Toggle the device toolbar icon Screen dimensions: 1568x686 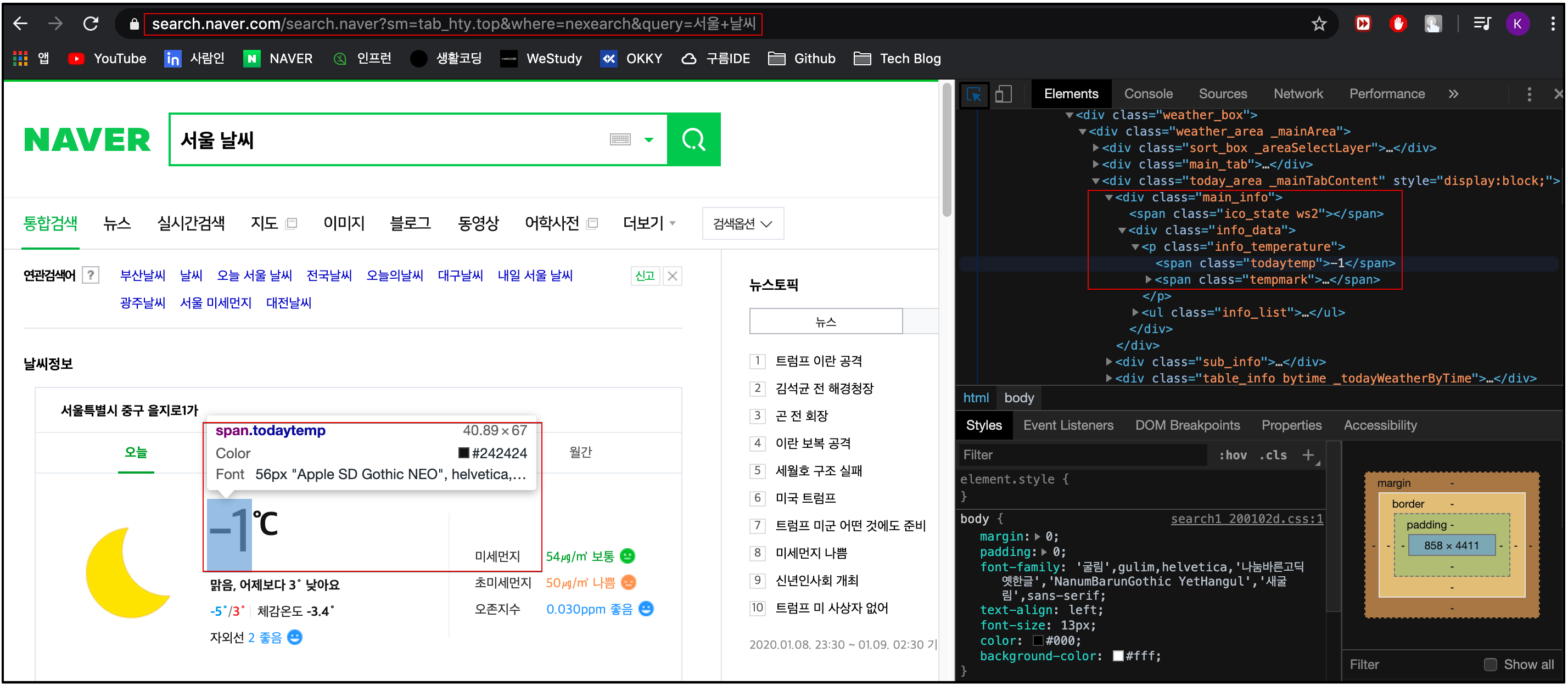coord(1003,94)
